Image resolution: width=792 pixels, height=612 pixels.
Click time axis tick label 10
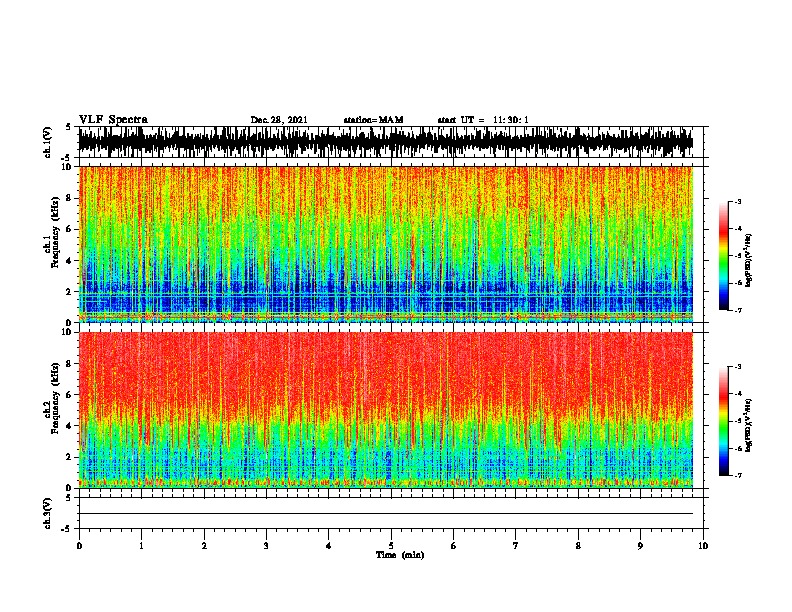click(703, 546)
